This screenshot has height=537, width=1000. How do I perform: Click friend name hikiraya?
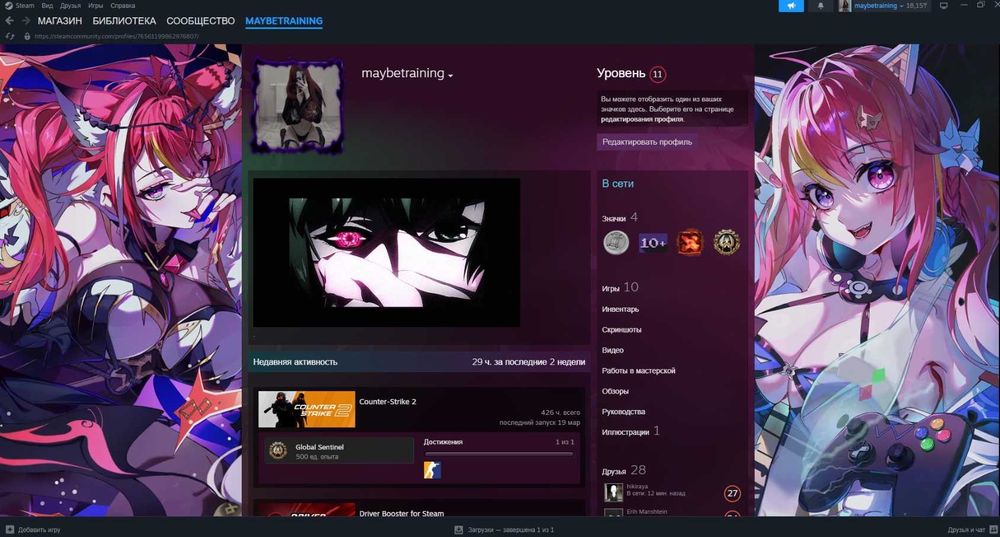tap(636, 487)
